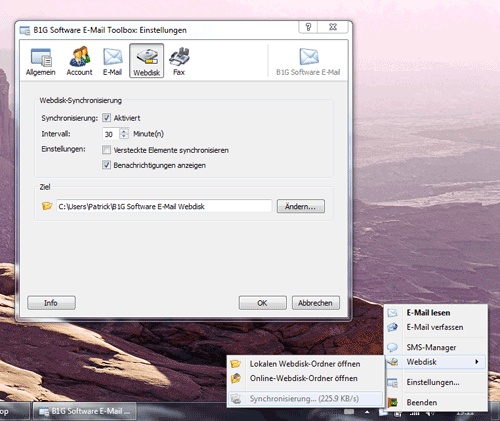Open the Fax settings tab
The height and width of the screenshot is (421, 500).
179,61
